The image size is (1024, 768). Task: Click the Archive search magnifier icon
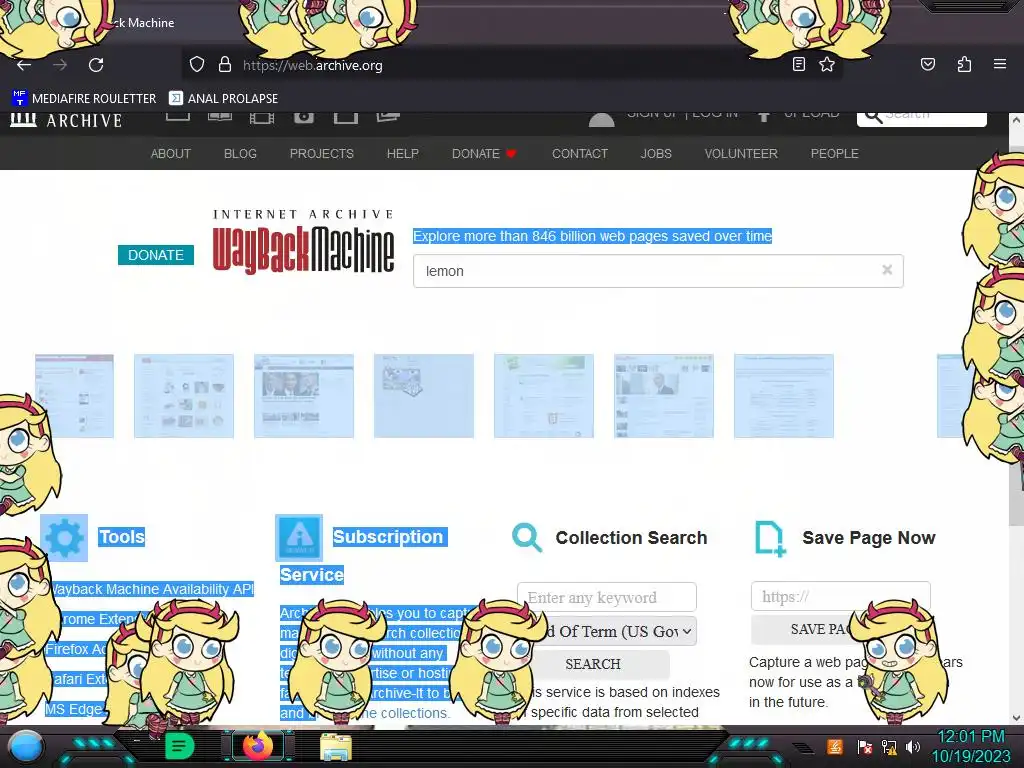(873, 117)
